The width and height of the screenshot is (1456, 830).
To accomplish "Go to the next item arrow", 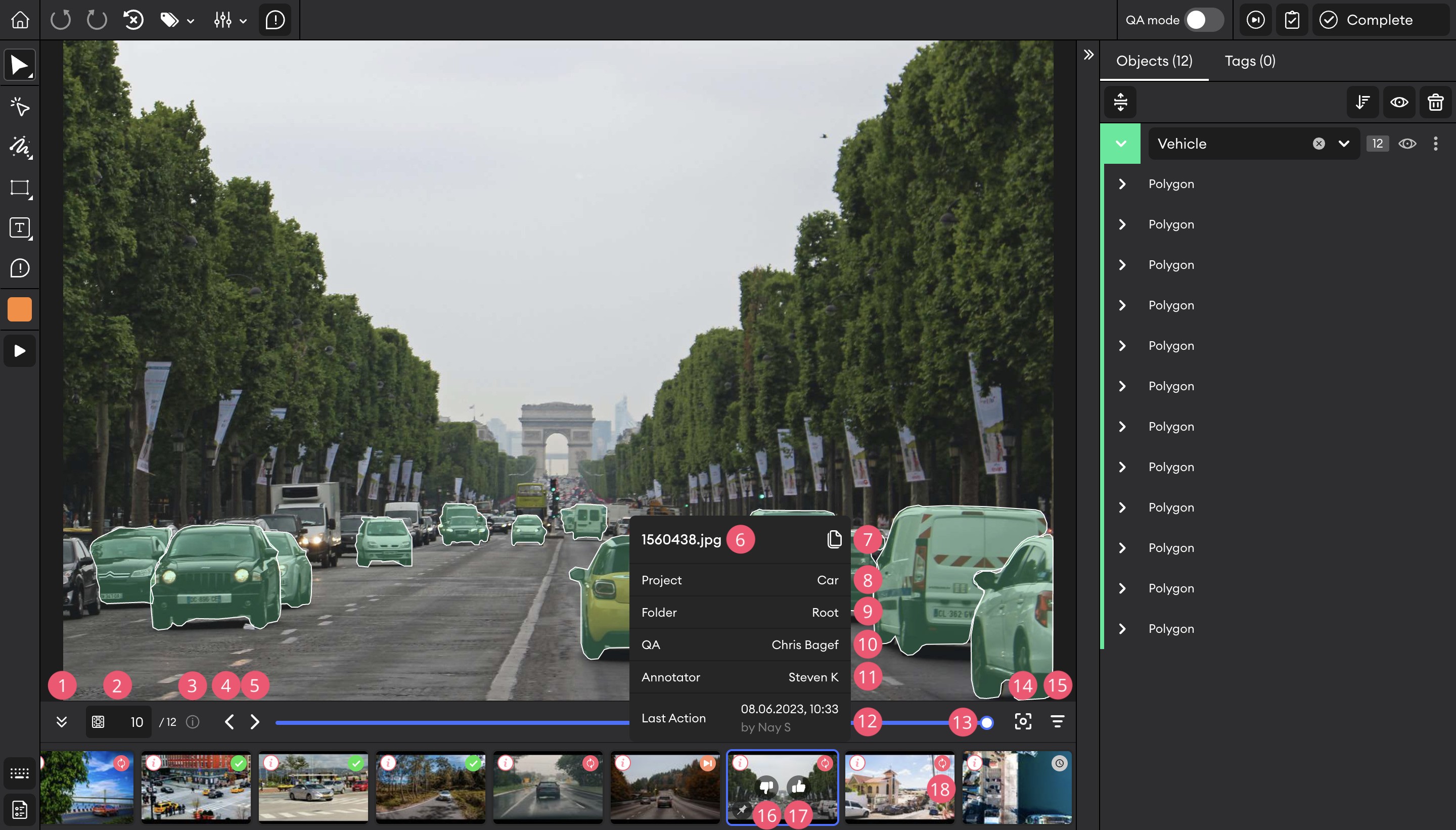I will (255, 722).
